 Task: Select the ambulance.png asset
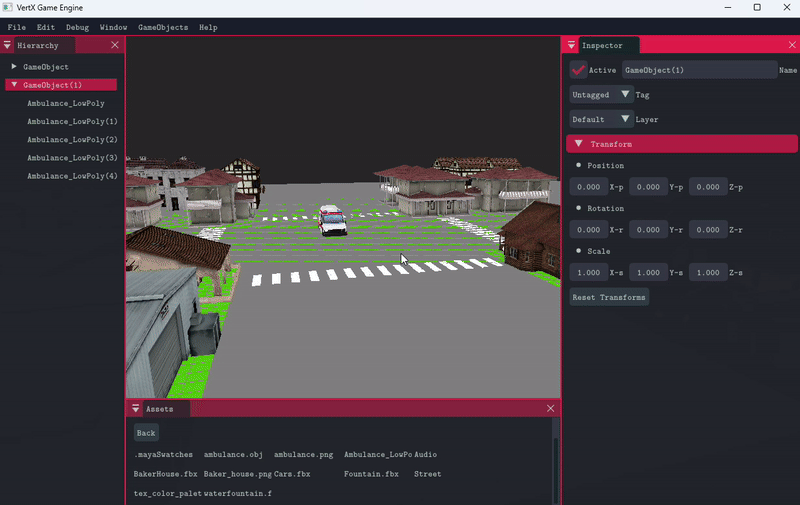pos(303,454)
